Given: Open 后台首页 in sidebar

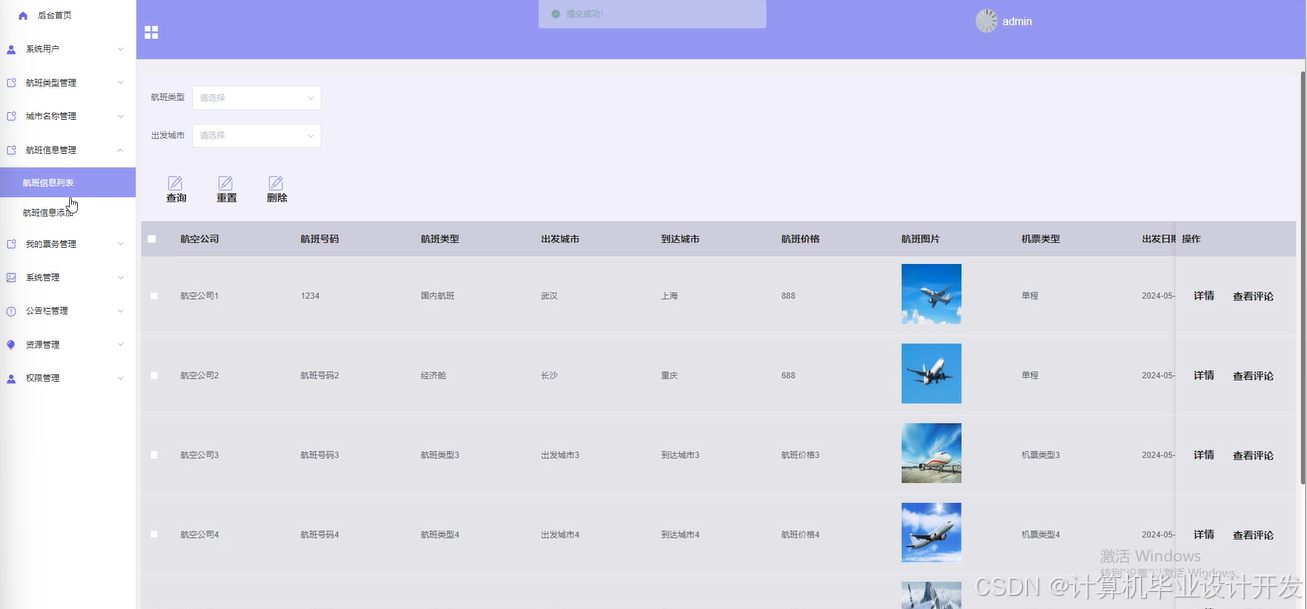Looking at the screenshot, I should (x=54, y=16).
